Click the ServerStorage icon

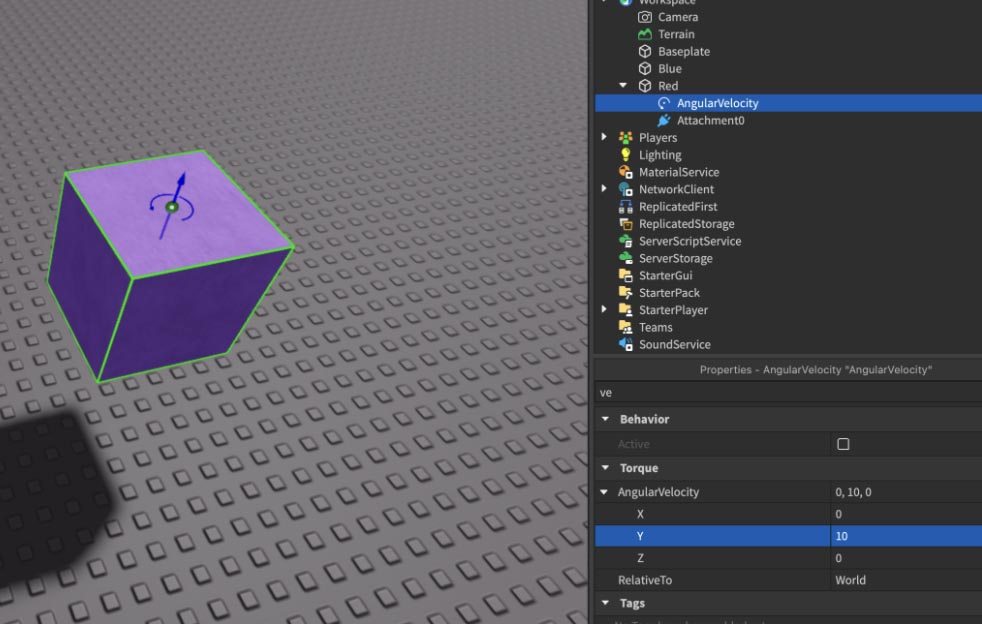coord(626,258)
